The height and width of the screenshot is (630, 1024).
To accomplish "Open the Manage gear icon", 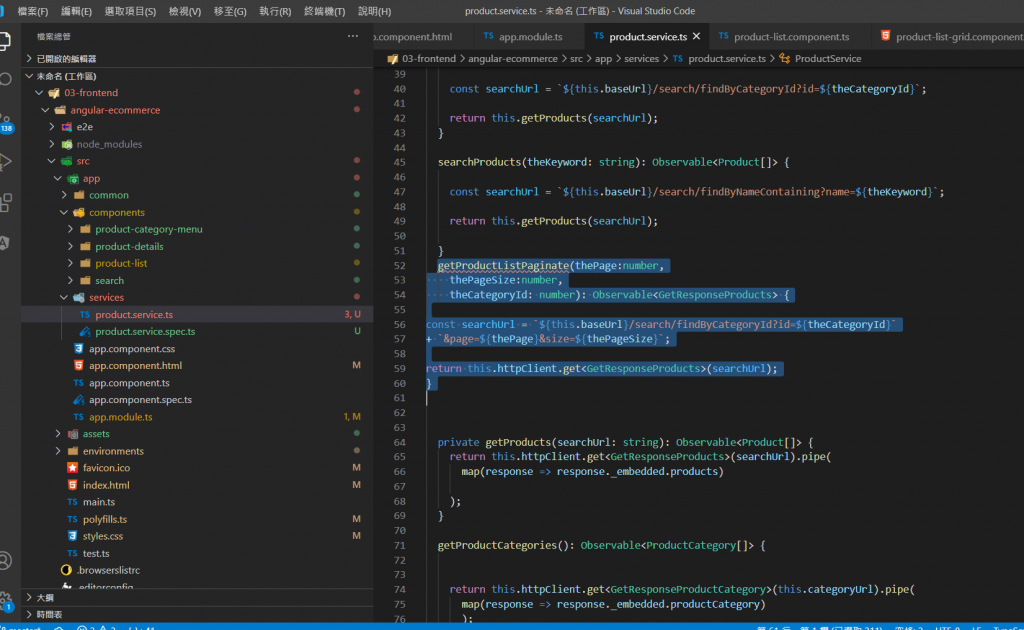I will click(7, 599).
